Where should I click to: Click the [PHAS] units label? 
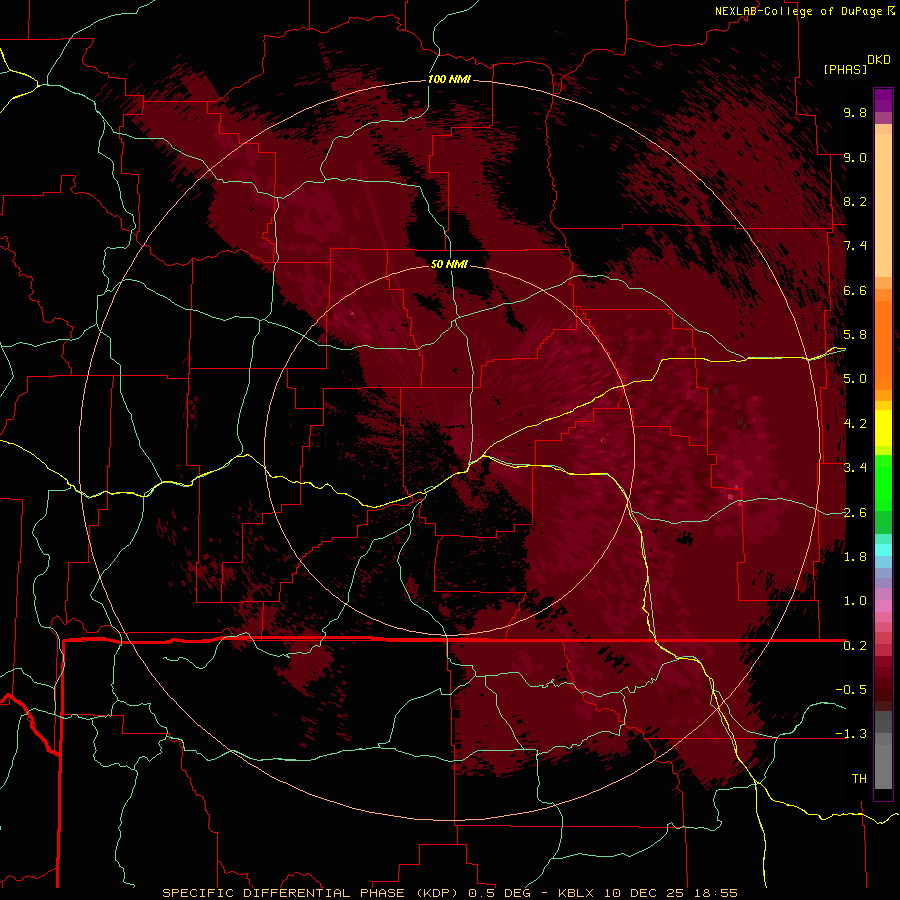tap(845, 69)
